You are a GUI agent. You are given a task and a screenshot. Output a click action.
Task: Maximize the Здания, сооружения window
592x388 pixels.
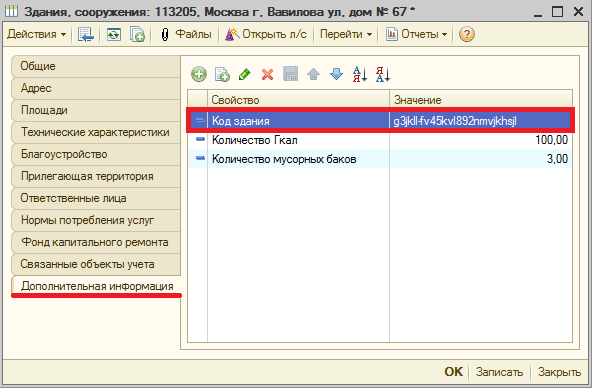(x=557, y=12)
